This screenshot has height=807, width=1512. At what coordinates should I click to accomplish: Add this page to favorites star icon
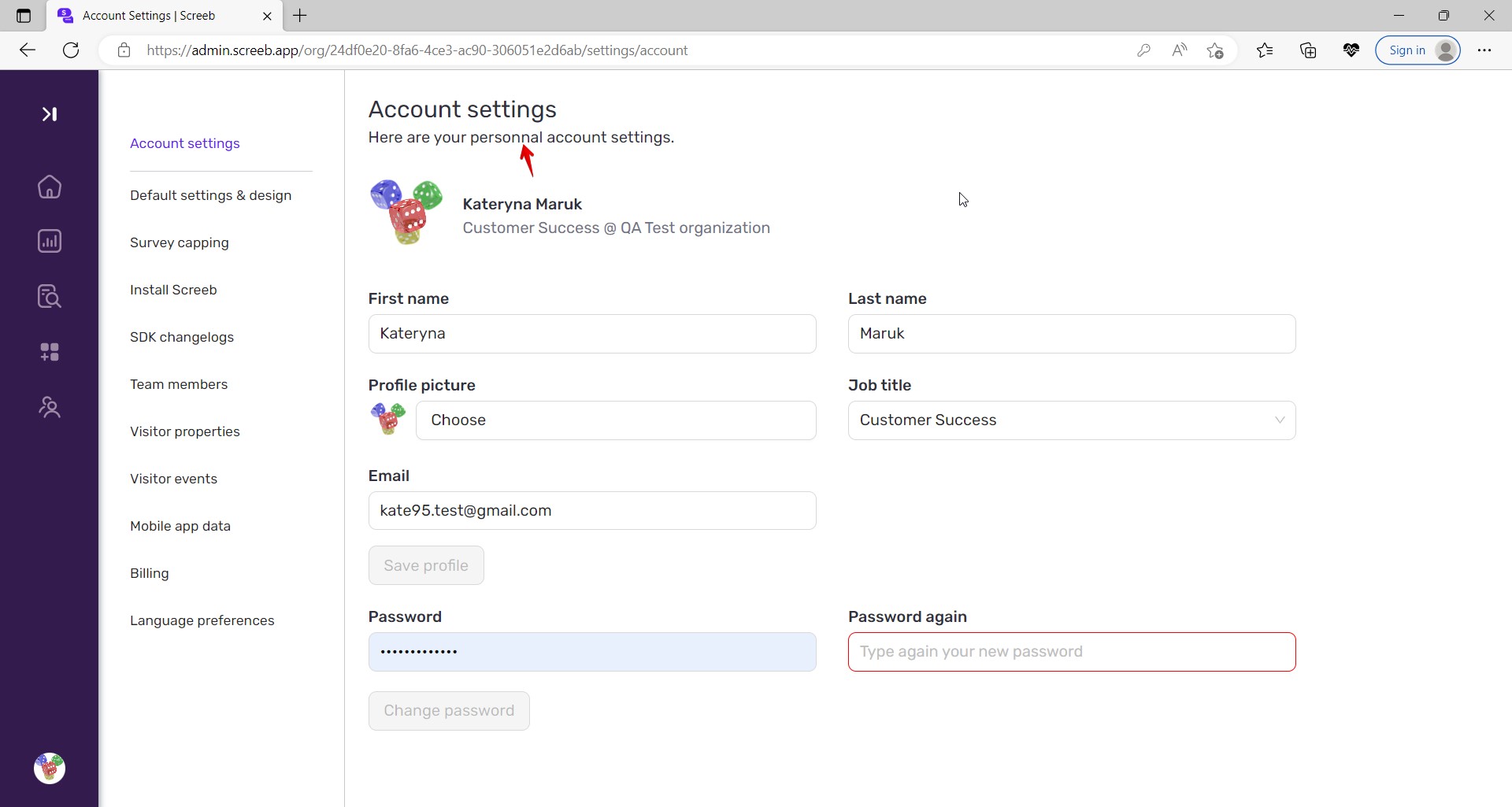(1215, 50)
